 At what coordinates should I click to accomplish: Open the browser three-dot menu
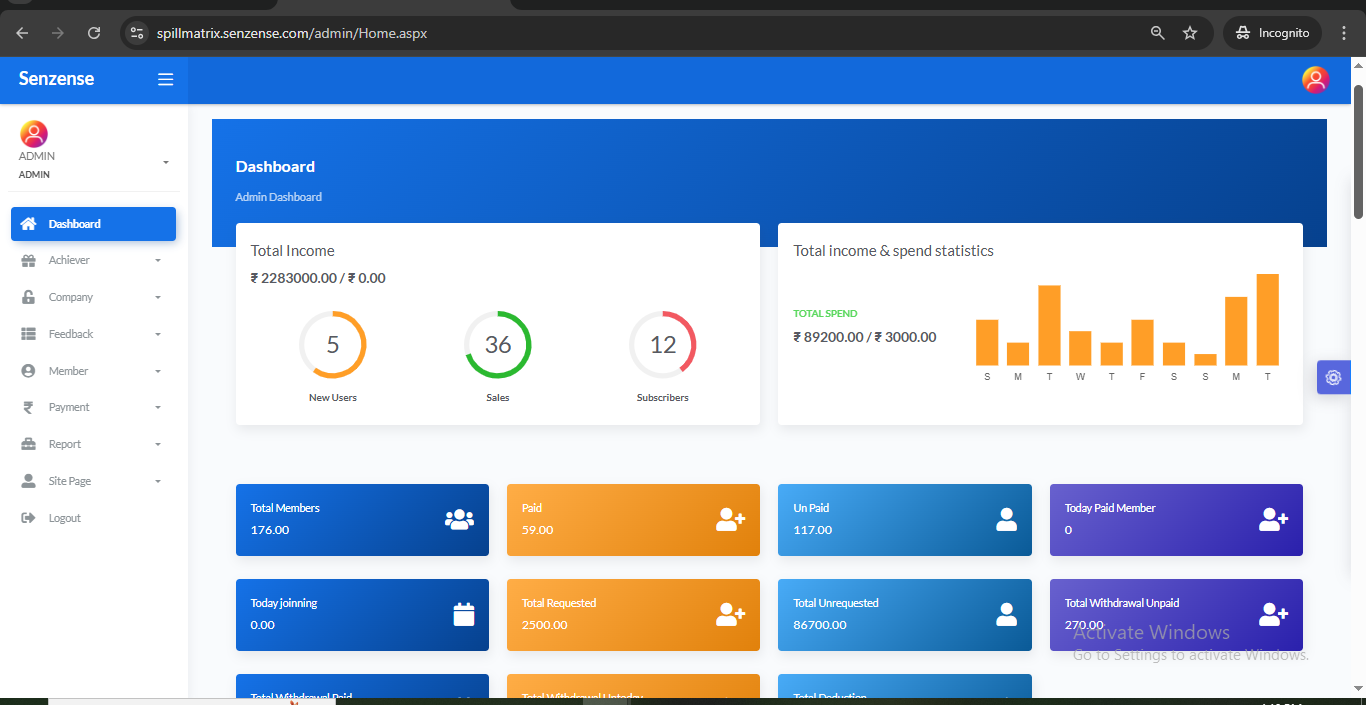click(1343, 33)
